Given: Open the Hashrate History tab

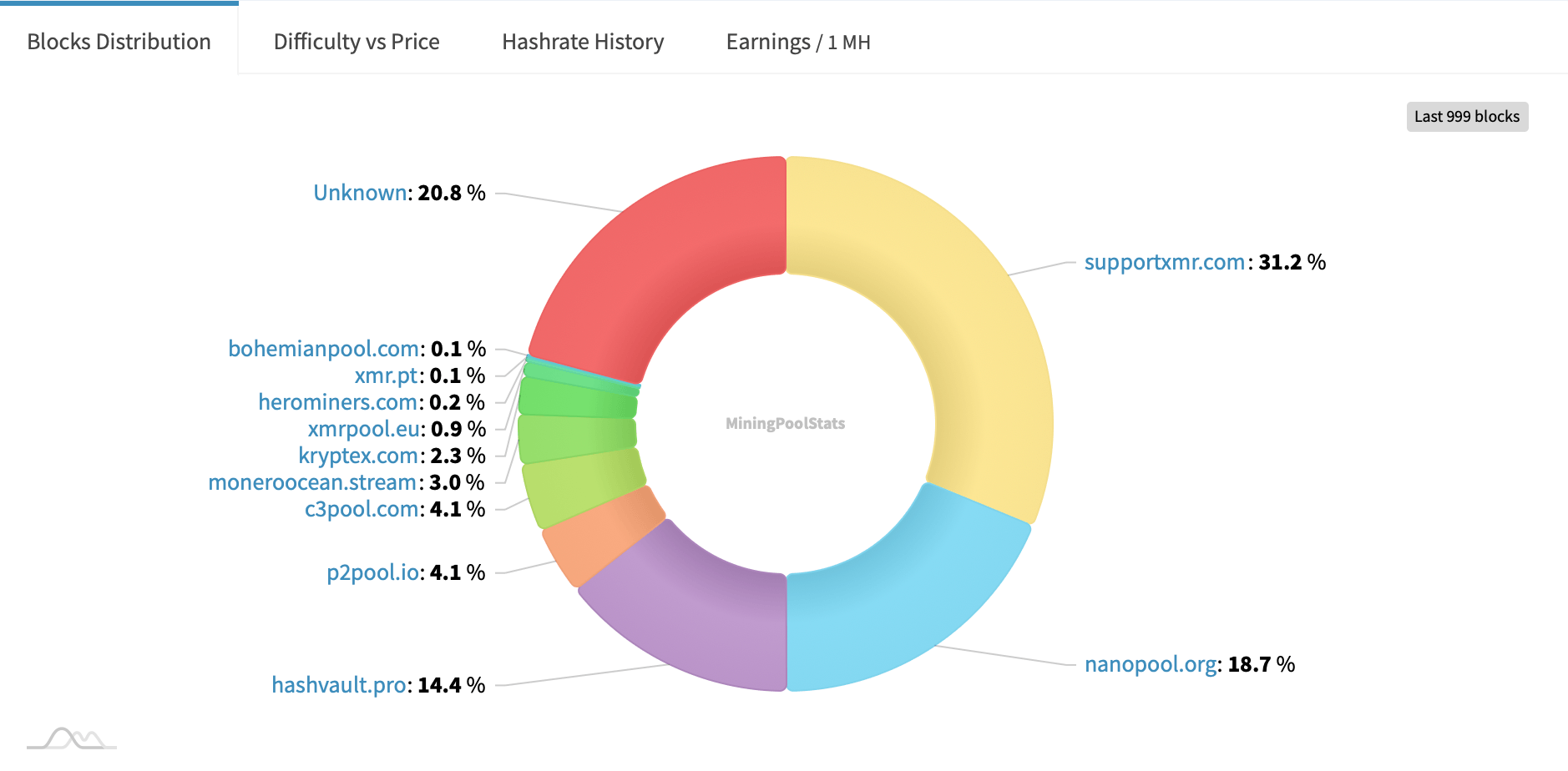Looking at the screenshot, I should pos(582,42).
